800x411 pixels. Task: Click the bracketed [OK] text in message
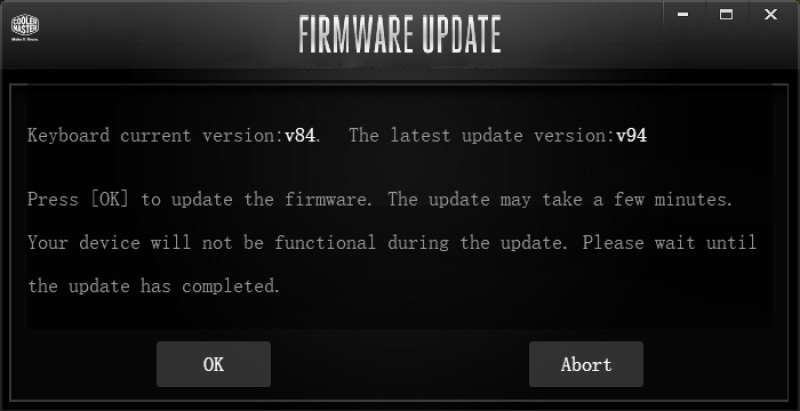click(x=109, y=199)
